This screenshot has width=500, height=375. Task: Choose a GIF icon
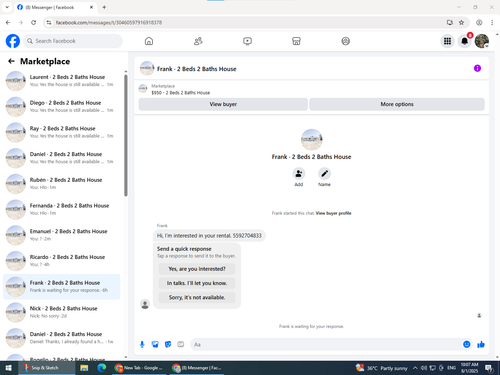tap(181, 344)
